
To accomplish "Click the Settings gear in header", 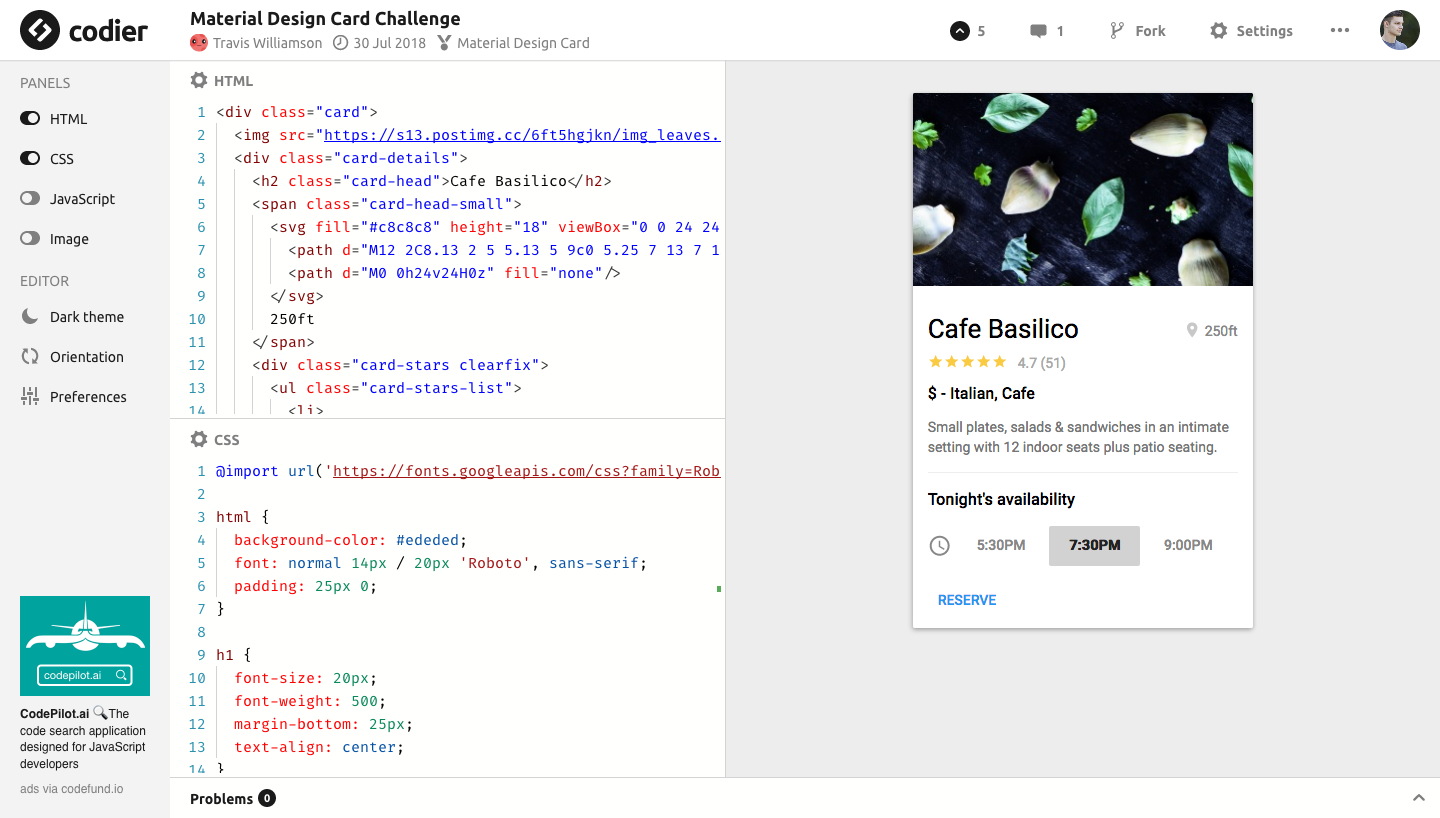I will coord(1218,31).
